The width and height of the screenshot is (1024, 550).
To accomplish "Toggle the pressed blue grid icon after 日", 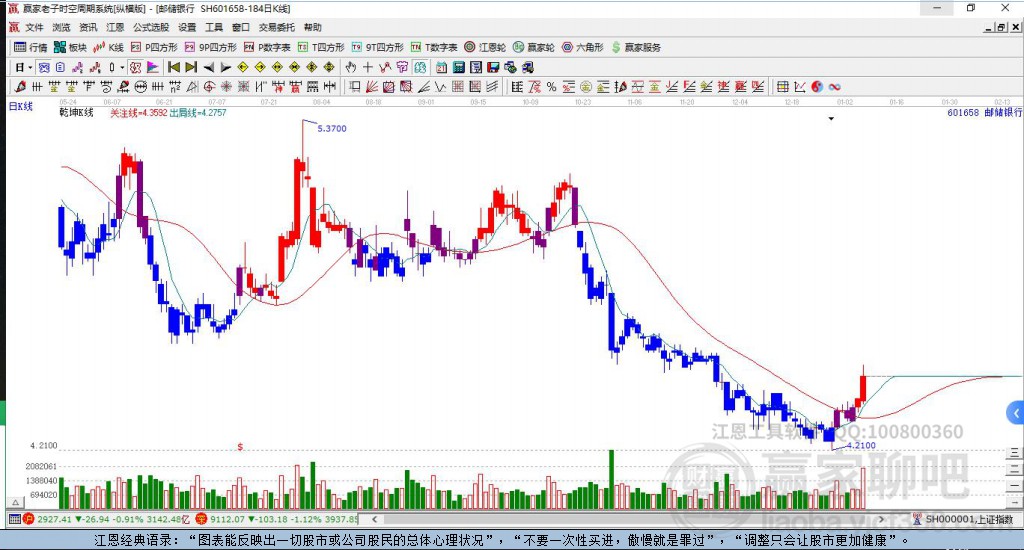I will (x=44, y=67).
